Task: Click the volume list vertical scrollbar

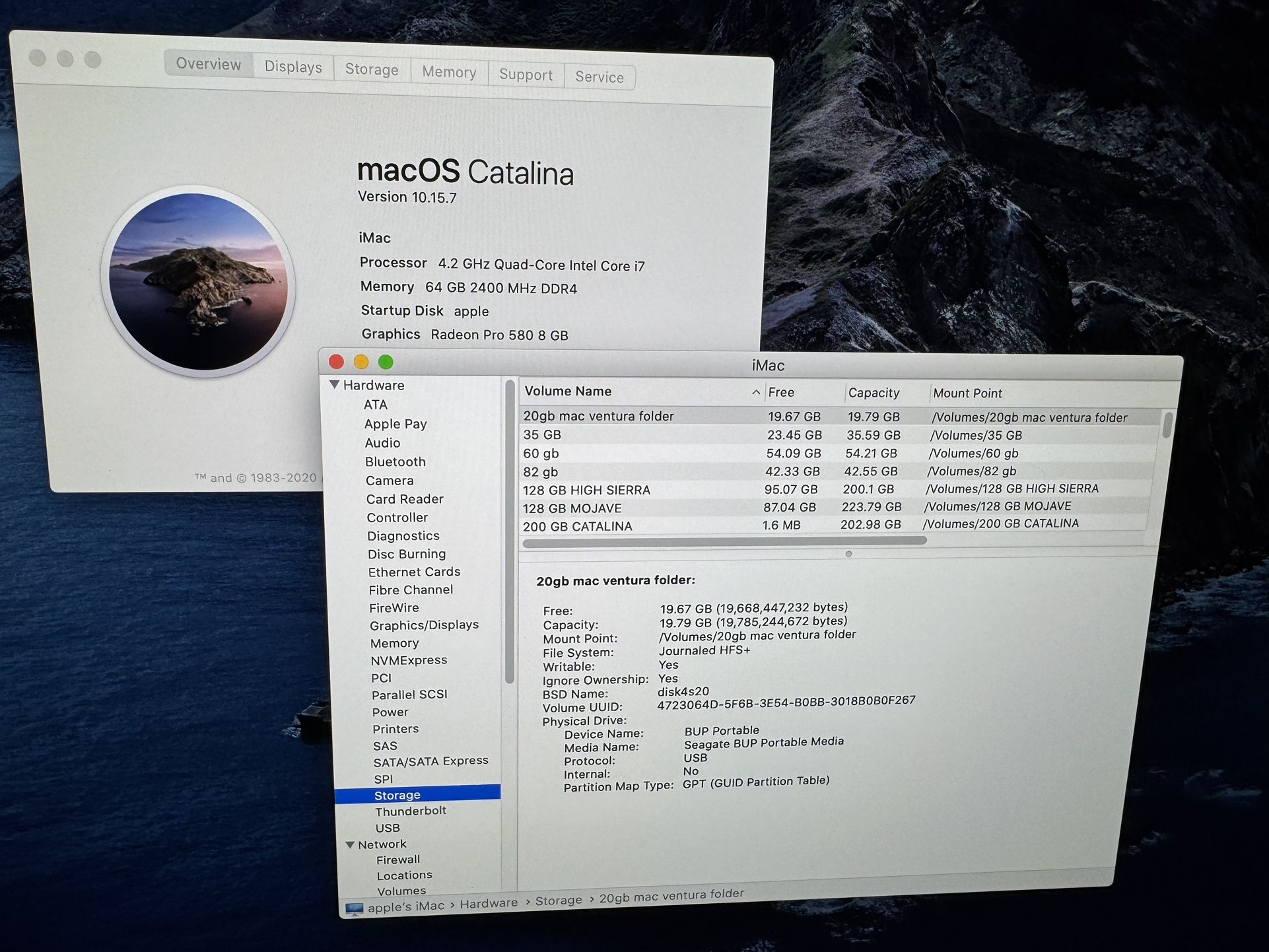Action: pos(1167,425)
